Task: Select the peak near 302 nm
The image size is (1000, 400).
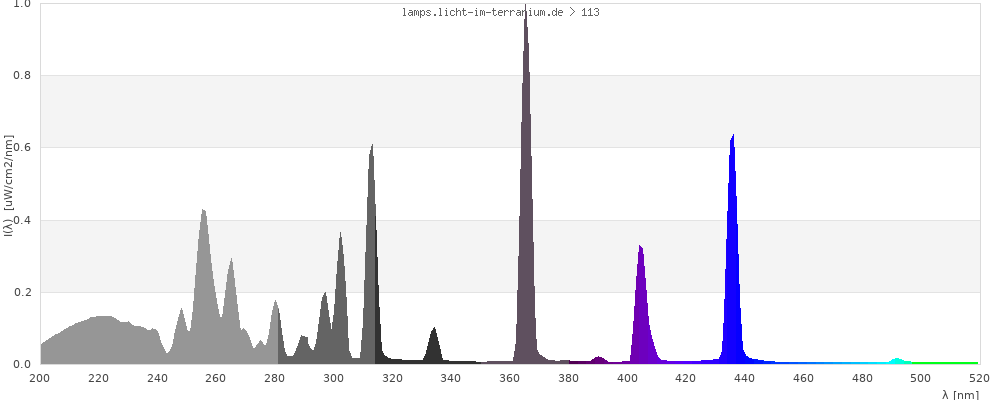Action: [x=341, y=300]
